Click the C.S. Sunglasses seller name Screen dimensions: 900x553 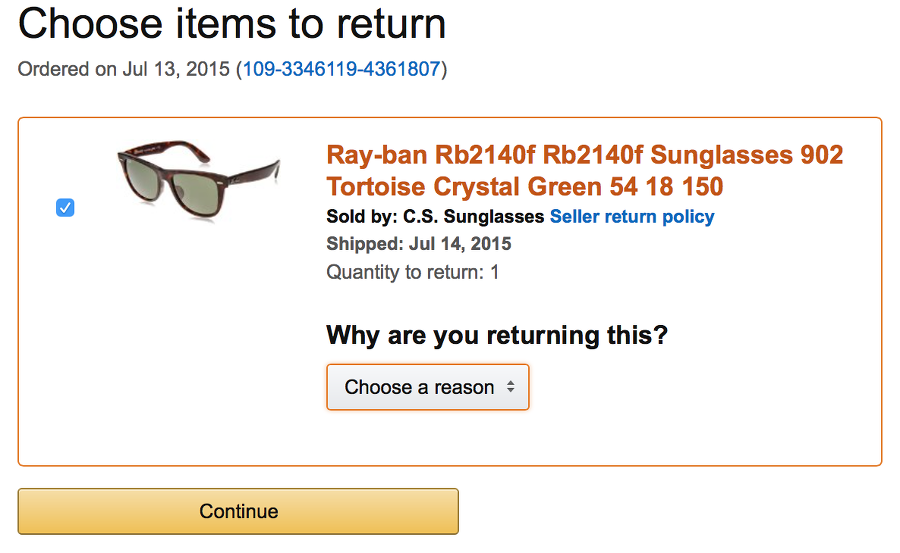[x=473, y=216]
